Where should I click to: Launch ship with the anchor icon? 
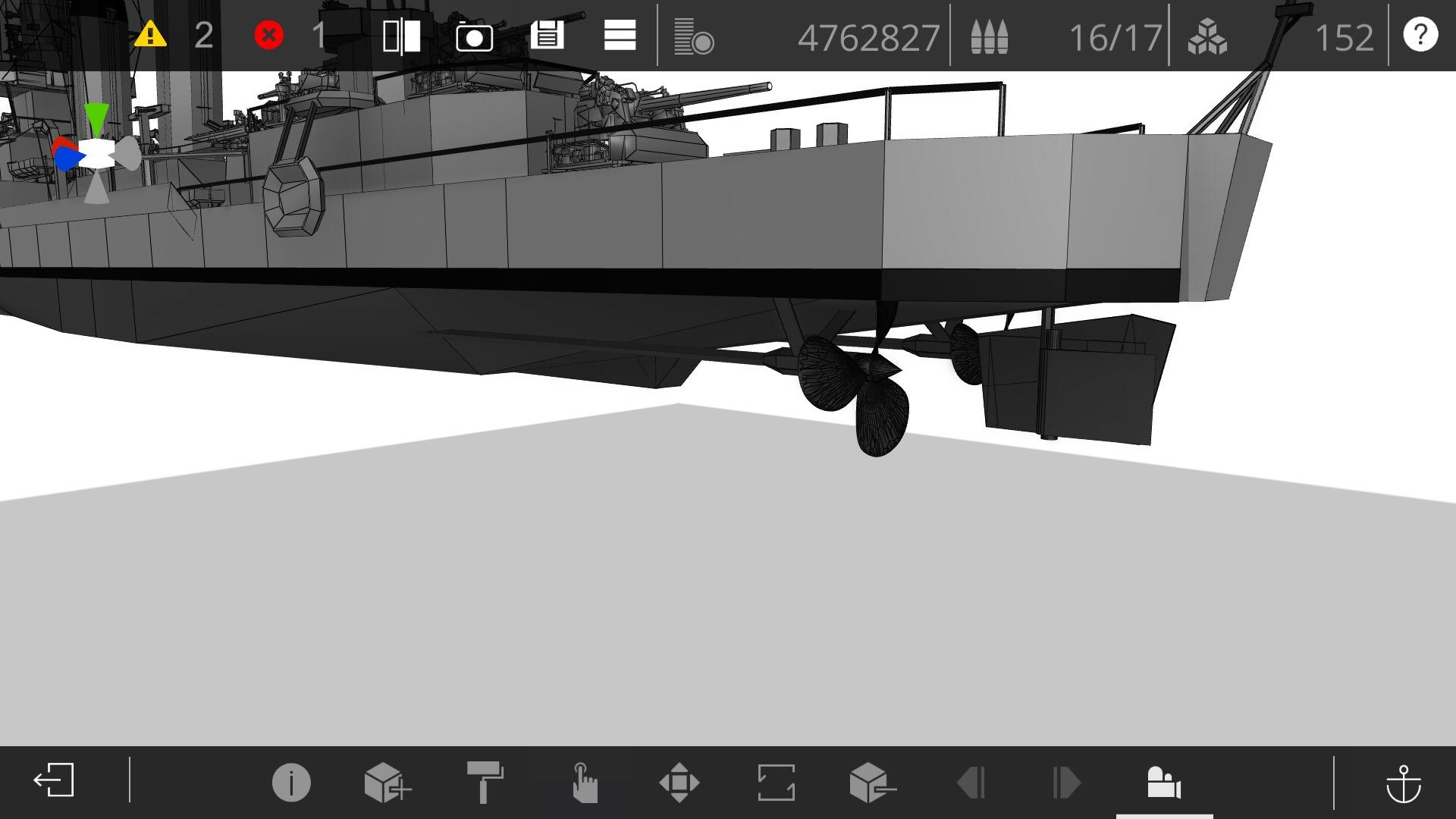pyautogui.click(x=1403, y=783)
